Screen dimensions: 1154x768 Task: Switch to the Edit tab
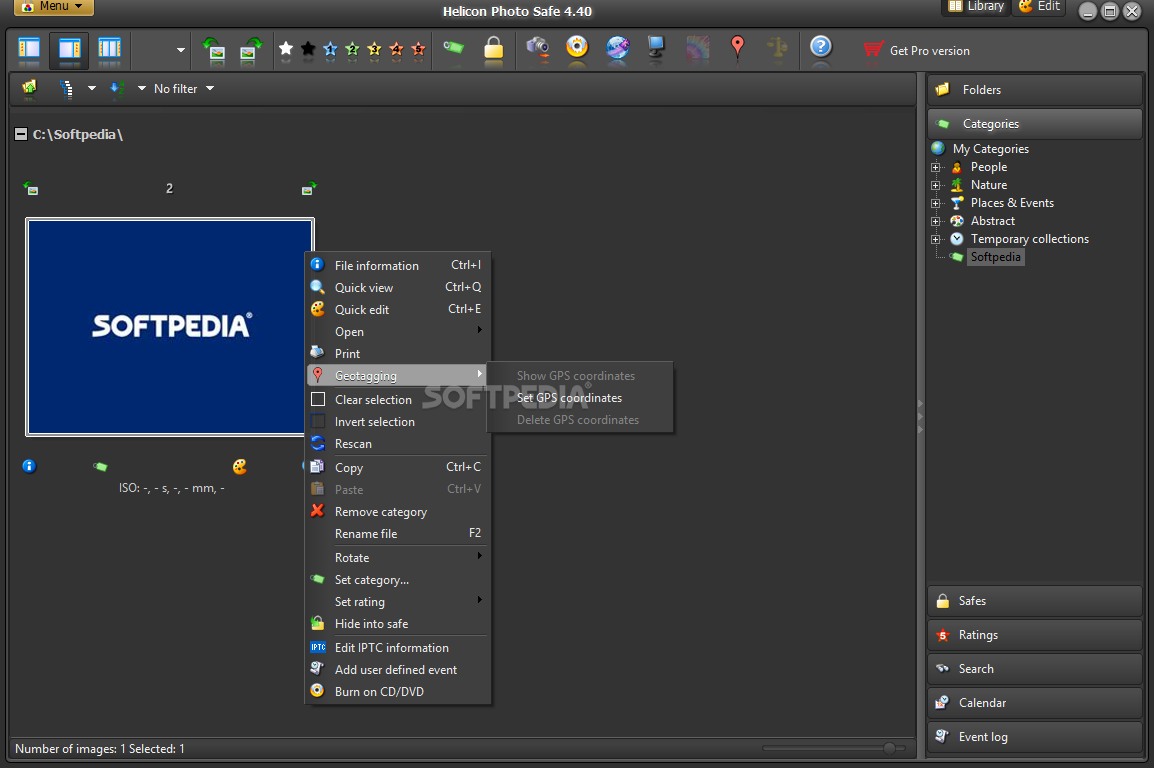coord(1039,7)
